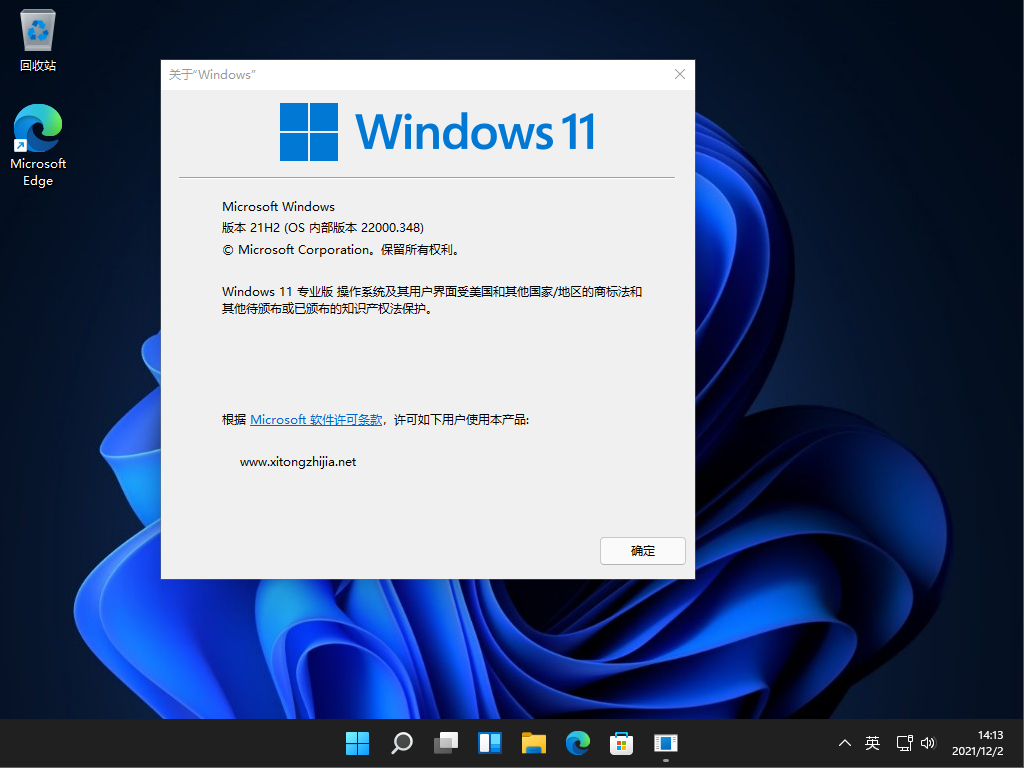This screenshot has height=768, width=1024.
Task: Open Search from the taskbar
Action: point(401,743)
